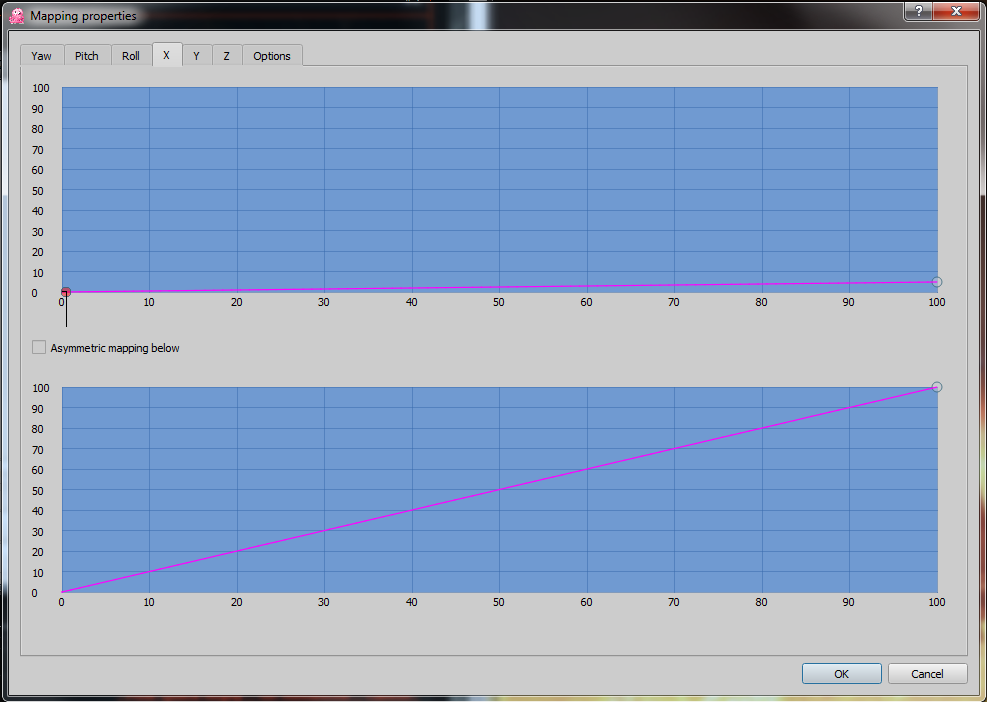This screenshot has width=987, height=702.
Task: Click the OK button
Action: pyautogui.click(x=842, y=674)
